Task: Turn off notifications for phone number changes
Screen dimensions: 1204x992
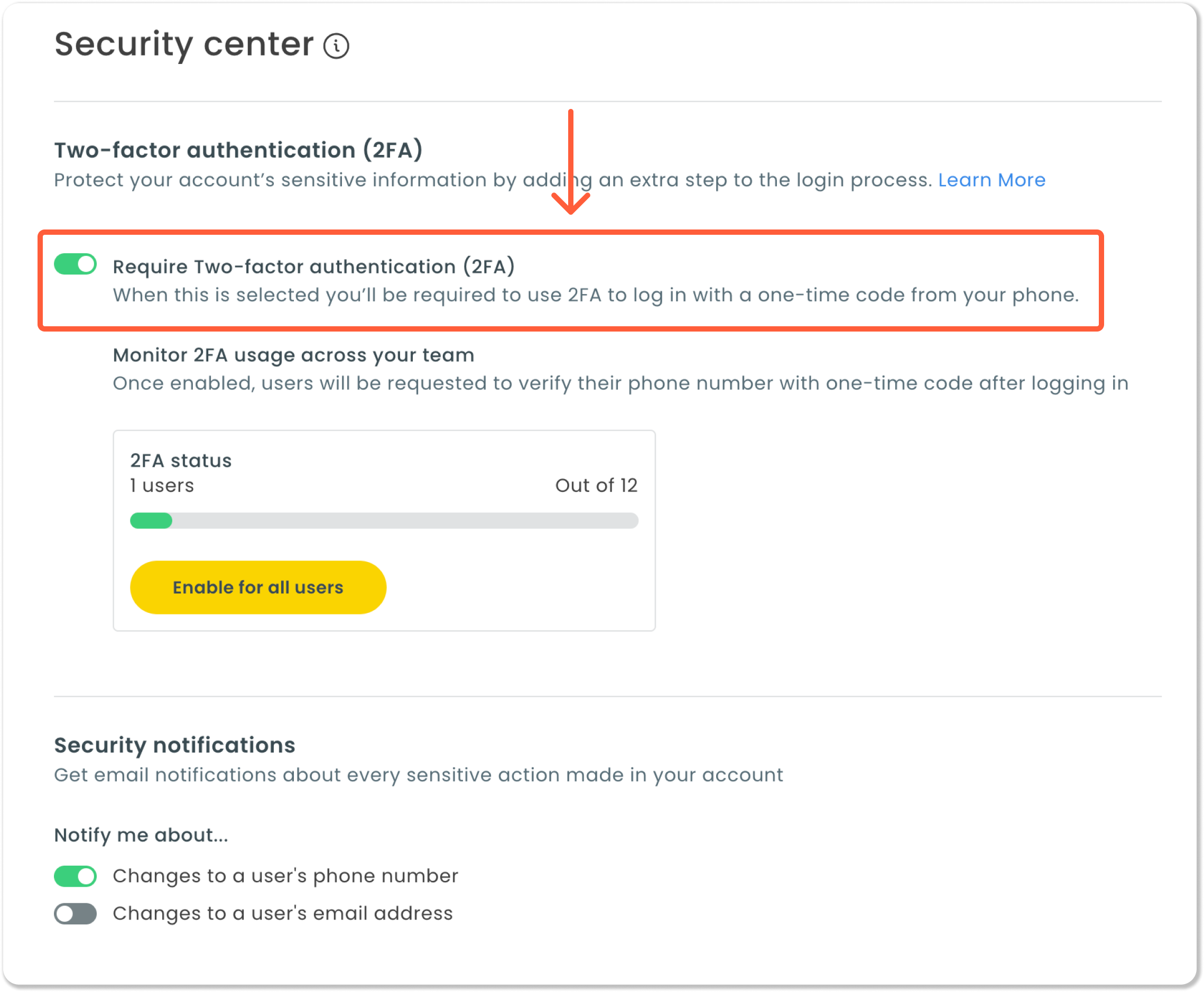Action: pyautogui.click(x=75, y=876)
